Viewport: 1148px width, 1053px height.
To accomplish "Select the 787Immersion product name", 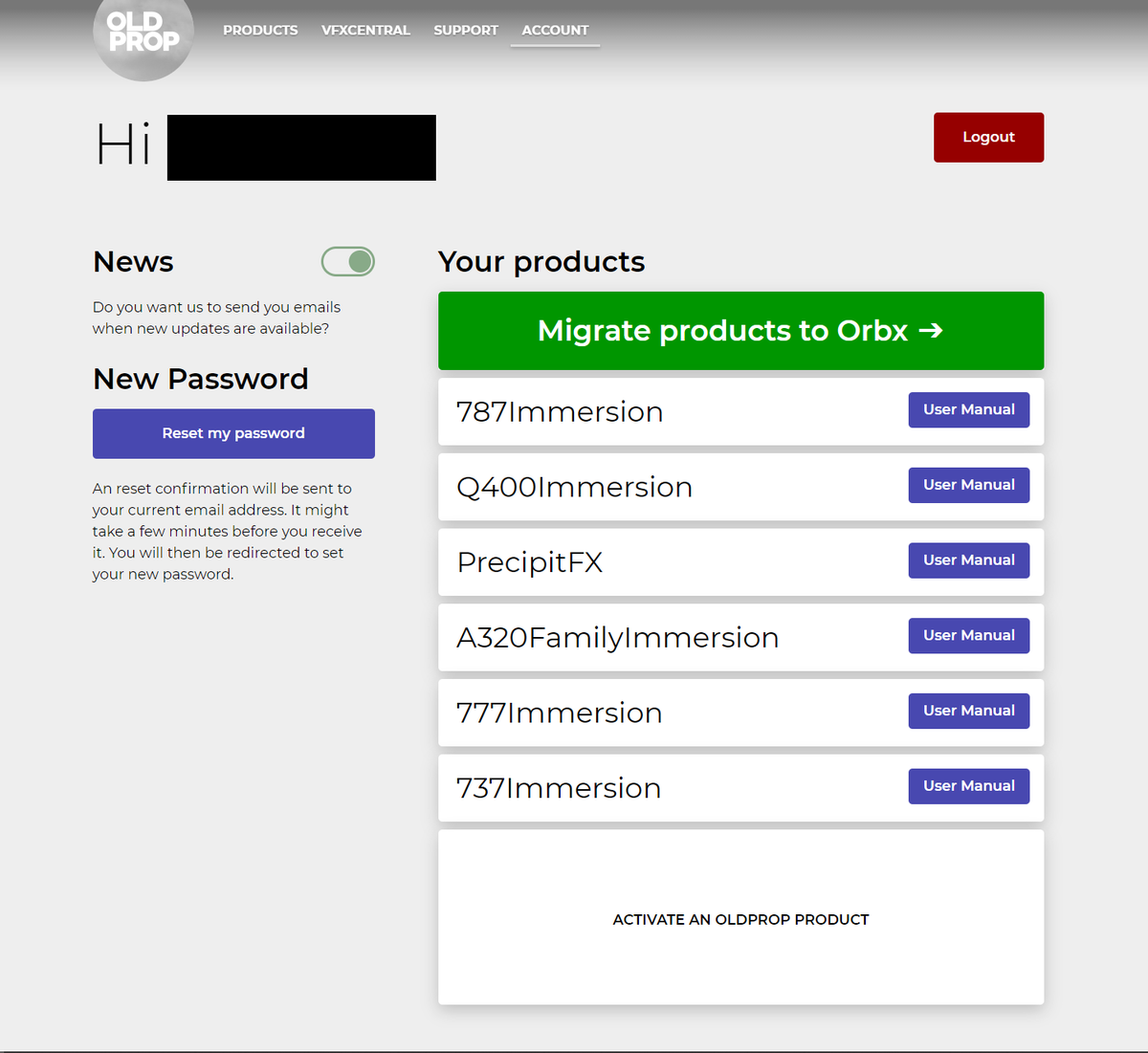I will [560, 412].
